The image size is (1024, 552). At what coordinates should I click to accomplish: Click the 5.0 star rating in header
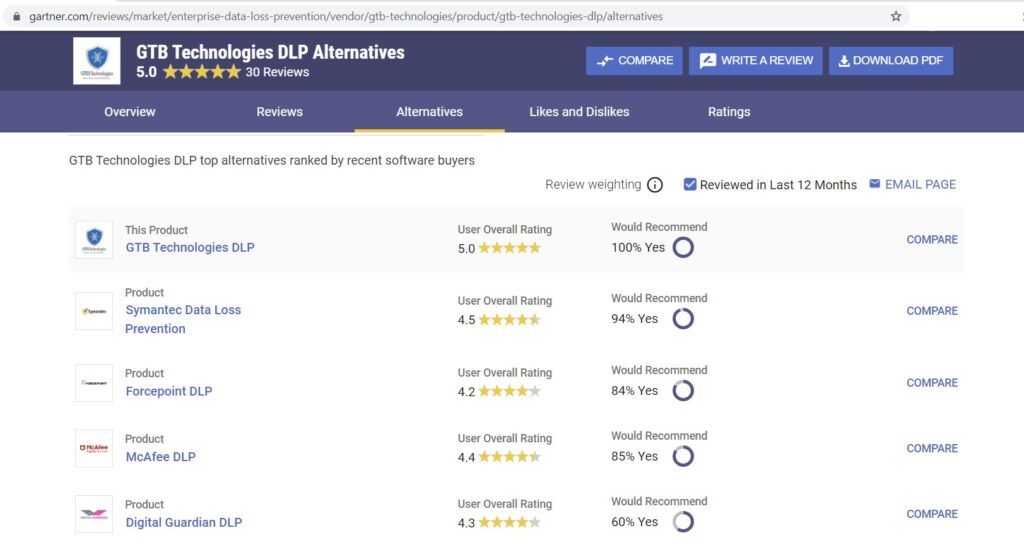pos(202,72)
